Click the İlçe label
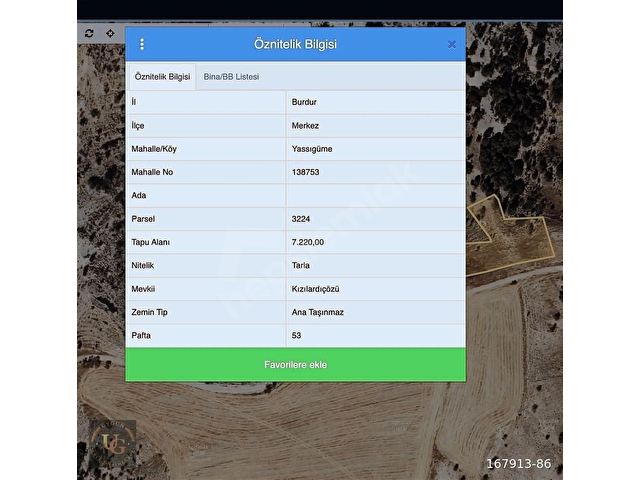The height and width of the screenshot is (480, 640). tap(138, 126)
